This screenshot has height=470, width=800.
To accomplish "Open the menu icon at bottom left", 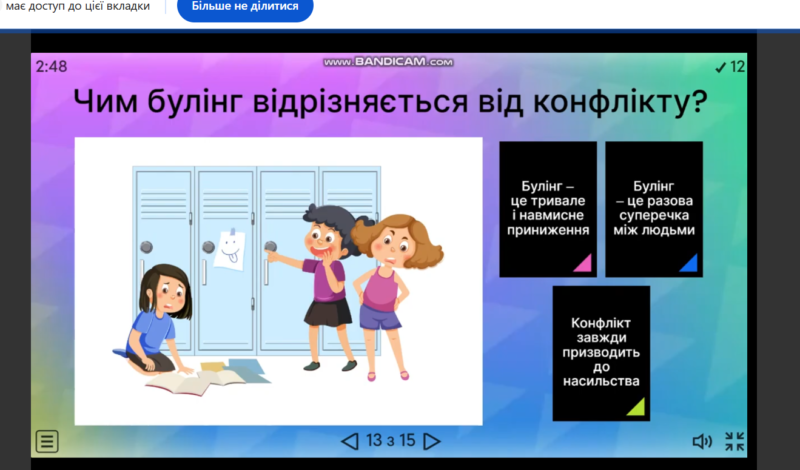I will pyautogui.click(x=47, y=441).
